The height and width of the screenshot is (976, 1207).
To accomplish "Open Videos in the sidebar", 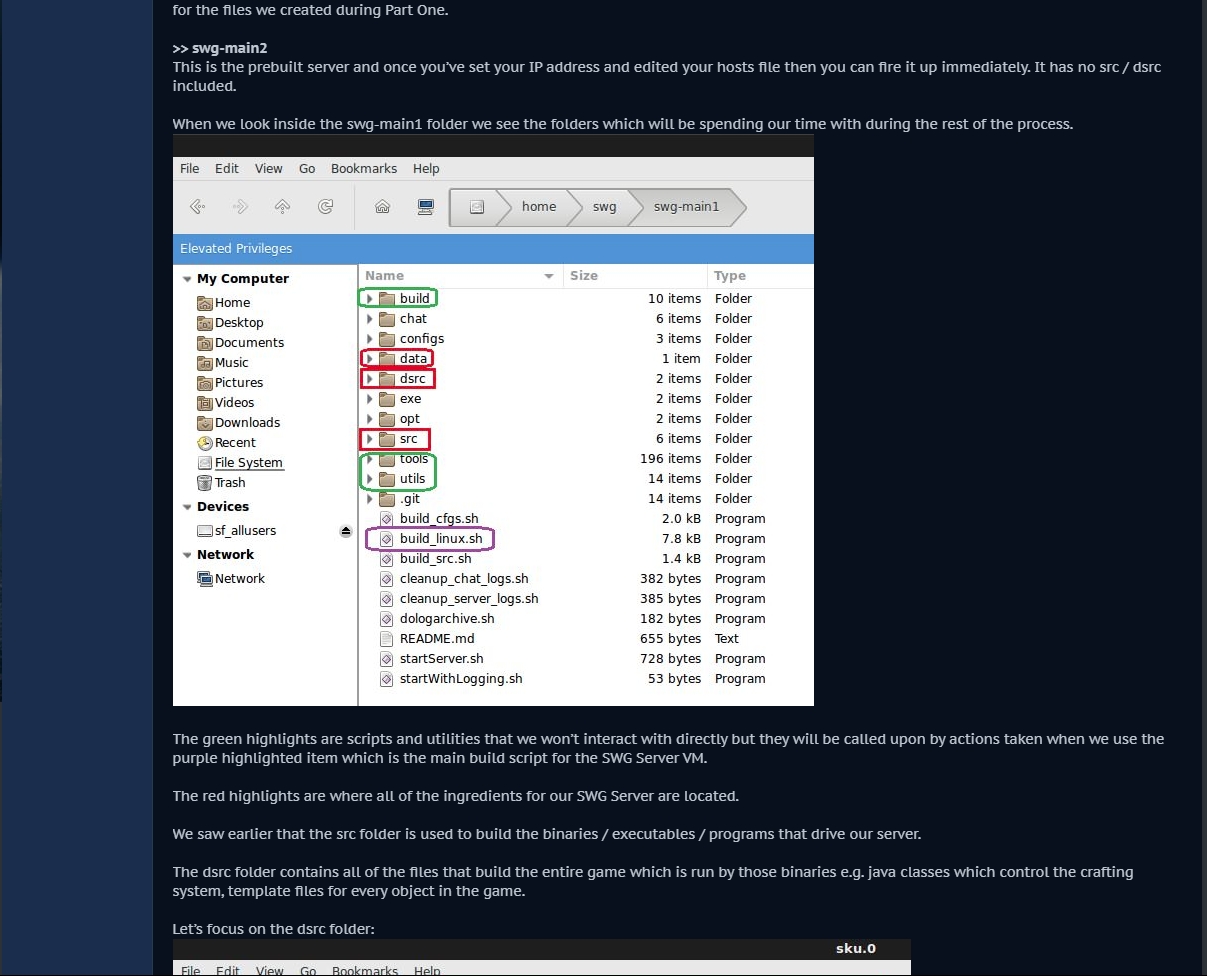I will point(225,403).
